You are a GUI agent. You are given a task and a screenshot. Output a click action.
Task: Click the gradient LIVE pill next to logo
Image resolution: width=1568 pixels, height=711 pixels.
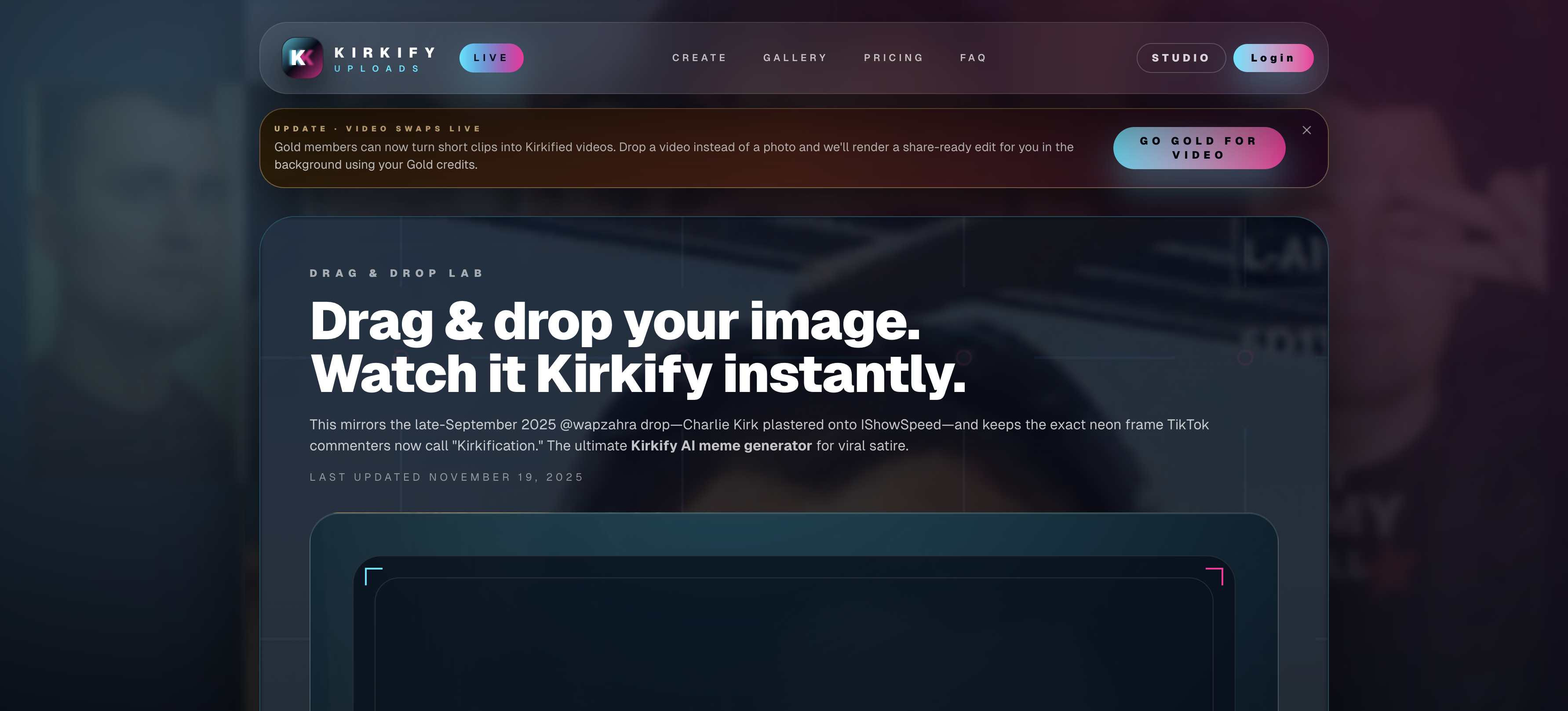pyautogui.click(x=491, y=58)
